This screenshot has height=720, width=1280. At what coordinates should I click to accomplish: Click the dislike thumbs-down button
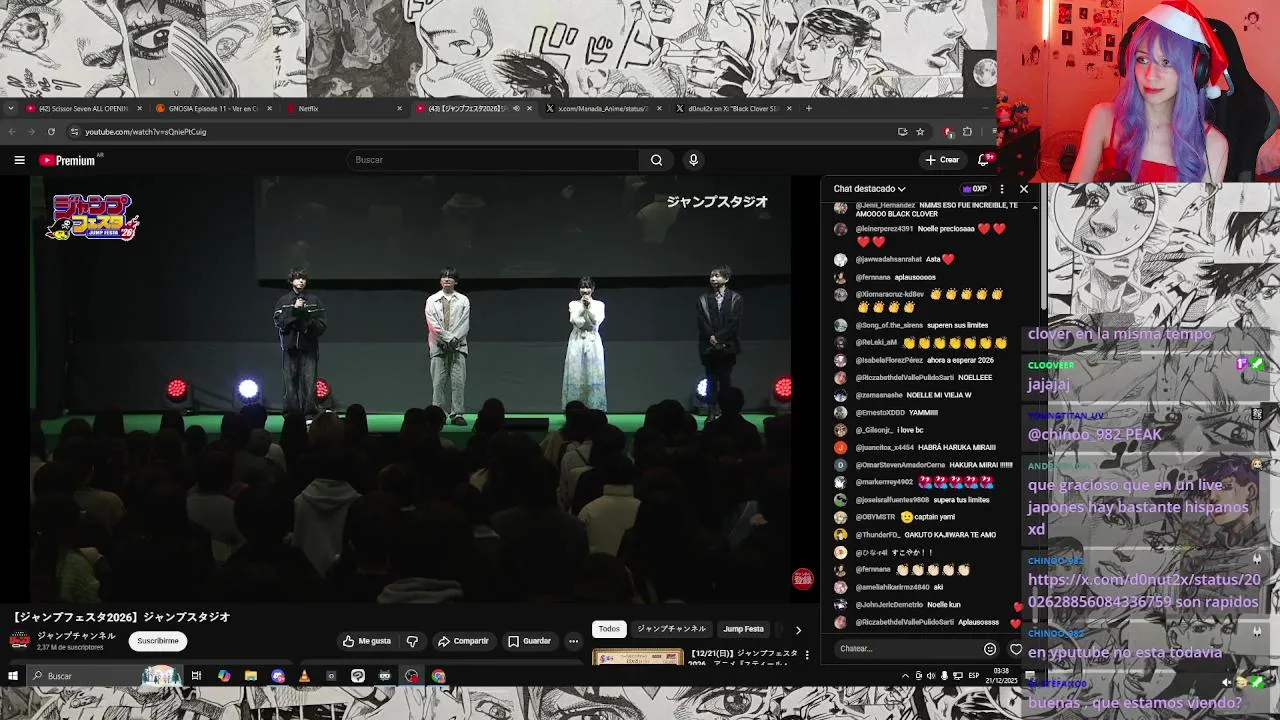[x=412, y=641]
